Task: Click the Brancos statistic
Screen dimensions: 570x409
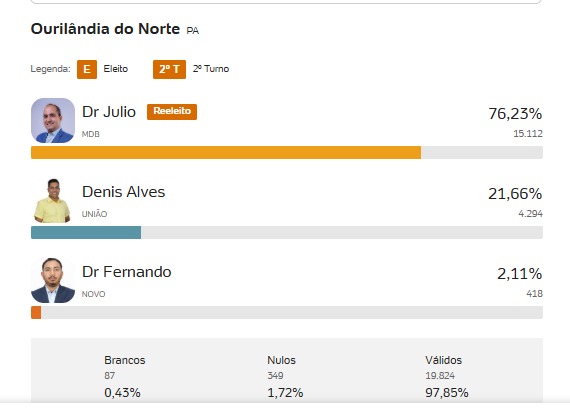Action: click(x=125, y=377)
